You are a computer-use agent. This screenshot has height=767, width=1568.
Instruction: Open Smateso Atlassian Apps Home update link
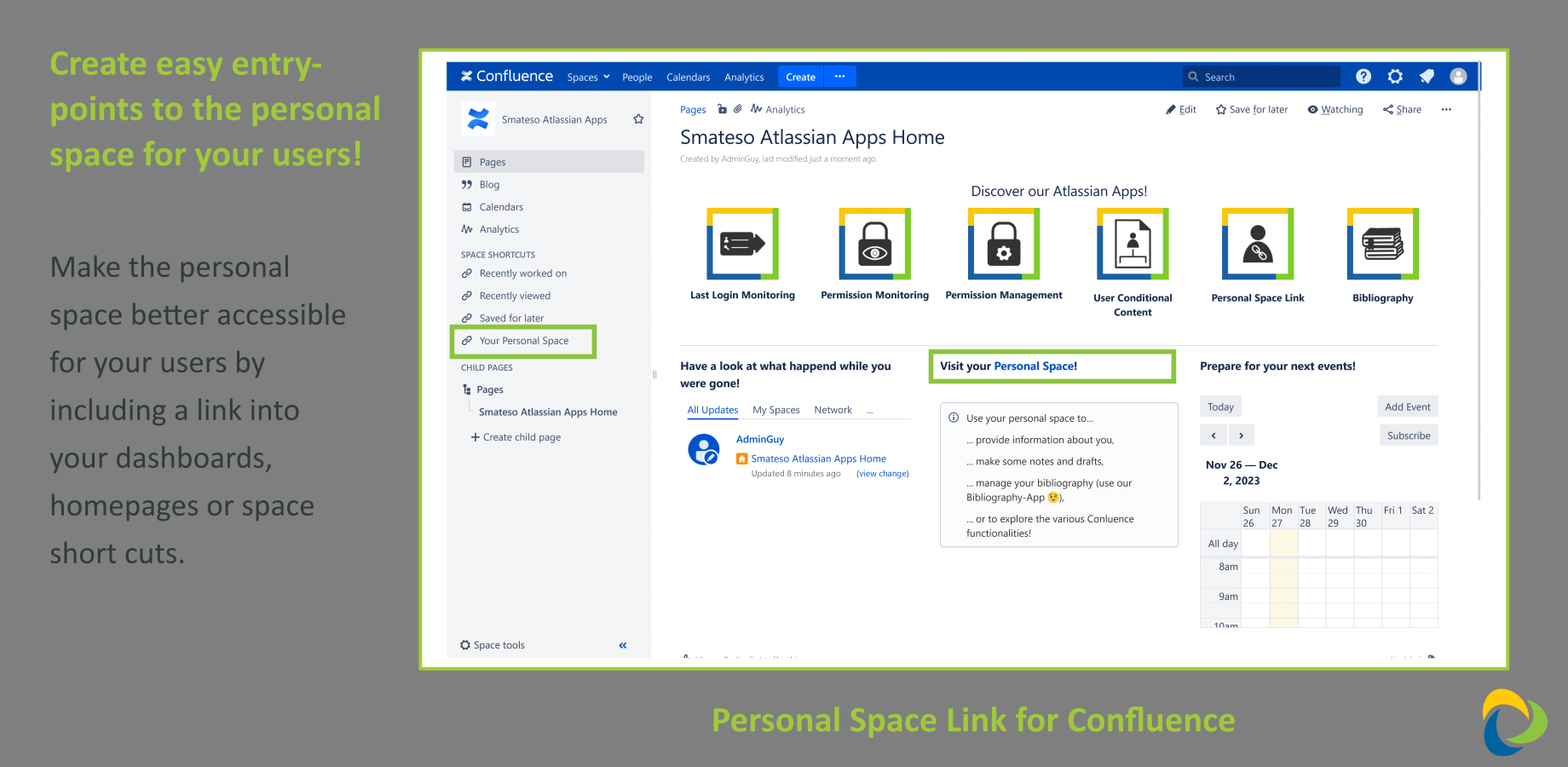click(818, 458)
